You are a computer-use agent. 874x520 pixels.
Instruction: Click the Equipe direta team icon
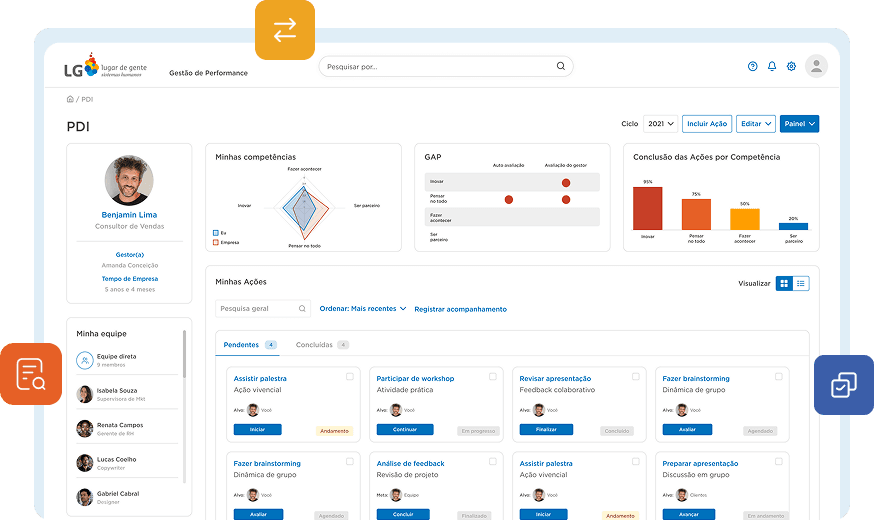85,359
